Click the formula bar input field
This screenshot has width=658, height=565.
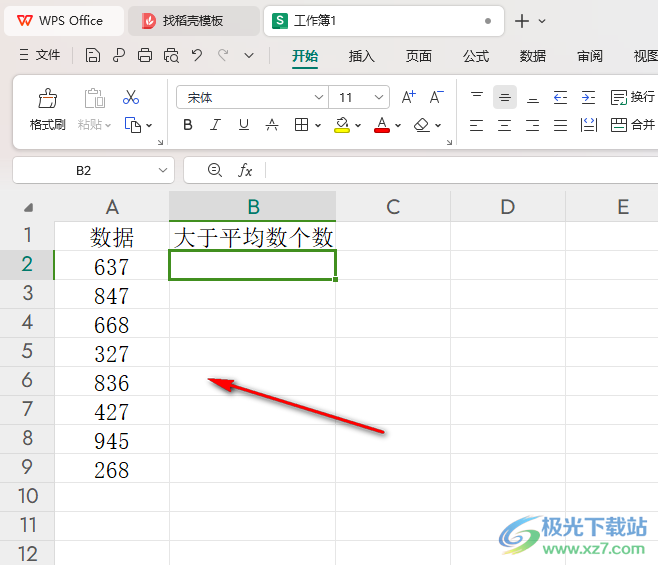click(462, 170)
